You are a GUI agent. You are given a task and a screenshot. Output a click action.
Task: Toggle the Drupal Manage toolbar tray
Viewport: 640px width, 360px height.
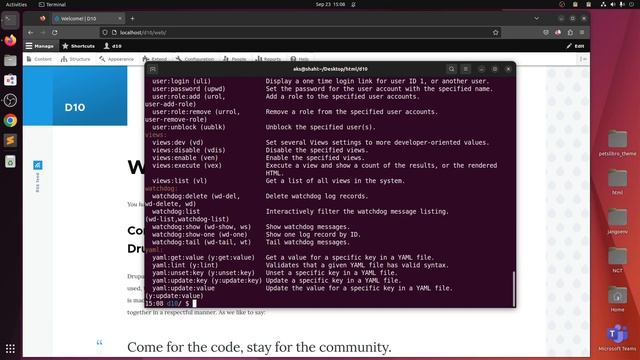tap(40, 46)
